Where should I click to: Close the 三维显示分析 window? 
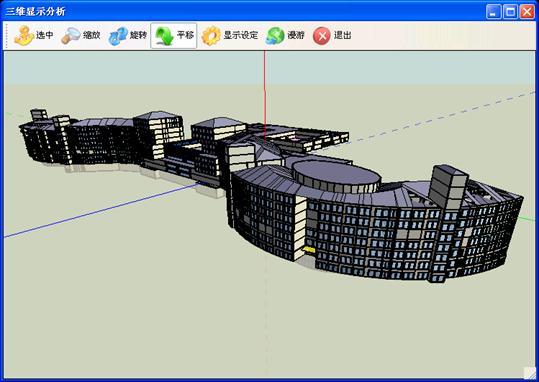tap(527, 12)
